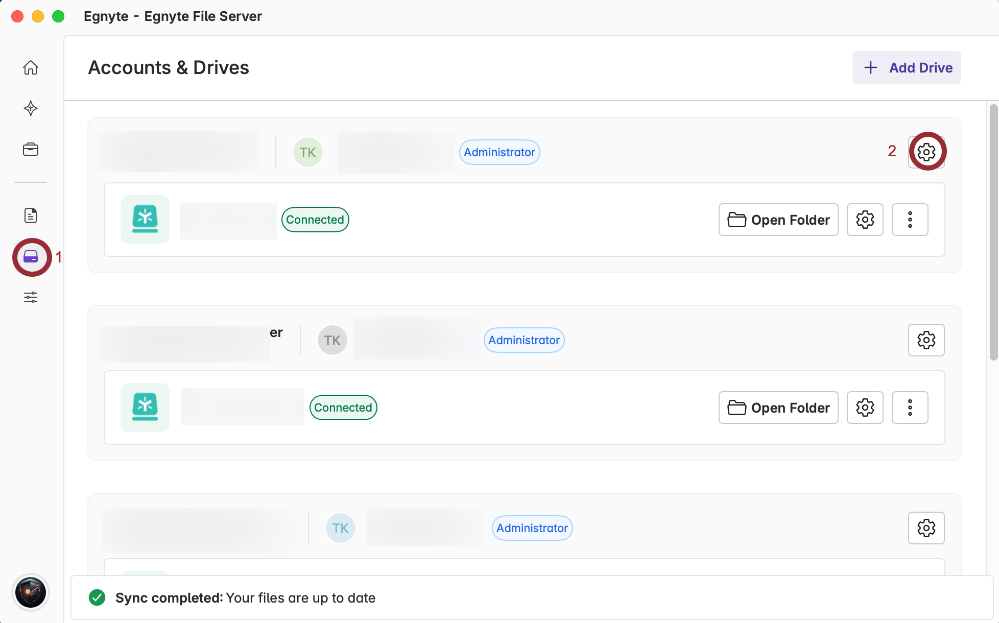Screen dimensions: 999x623
Task: Click Open Folder on the first drive
Action: click(x=779, y=220)
